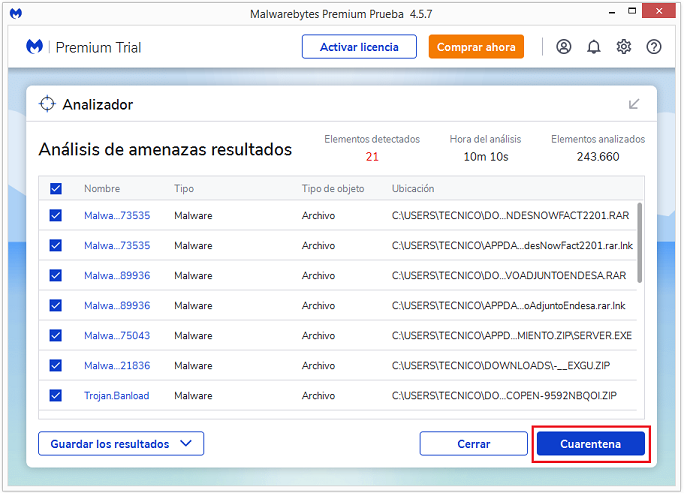Click the results list vertical scrollbar

[640, 242]
